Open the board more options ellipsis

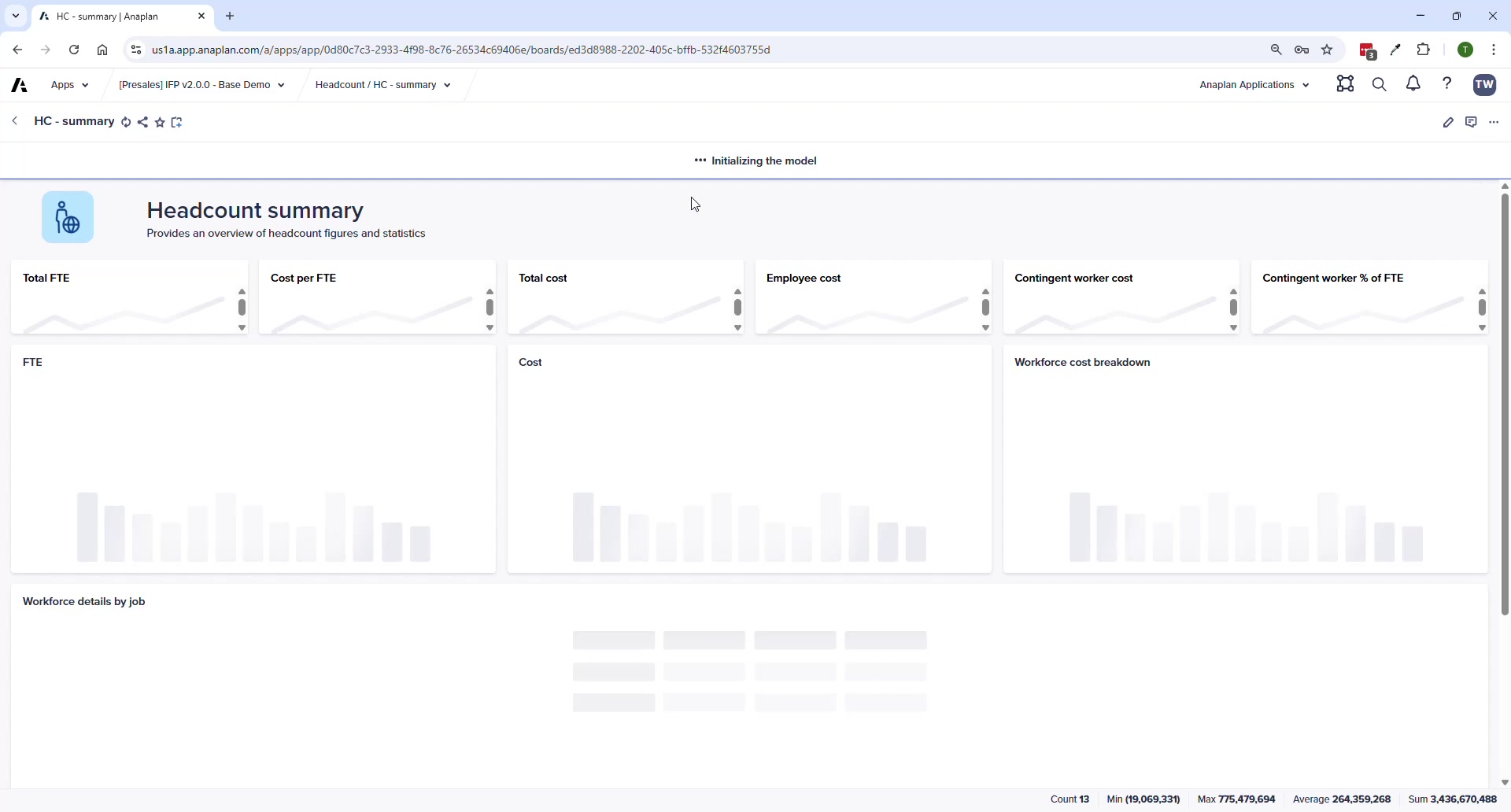pyautogui.click(x=1494, y=122)
